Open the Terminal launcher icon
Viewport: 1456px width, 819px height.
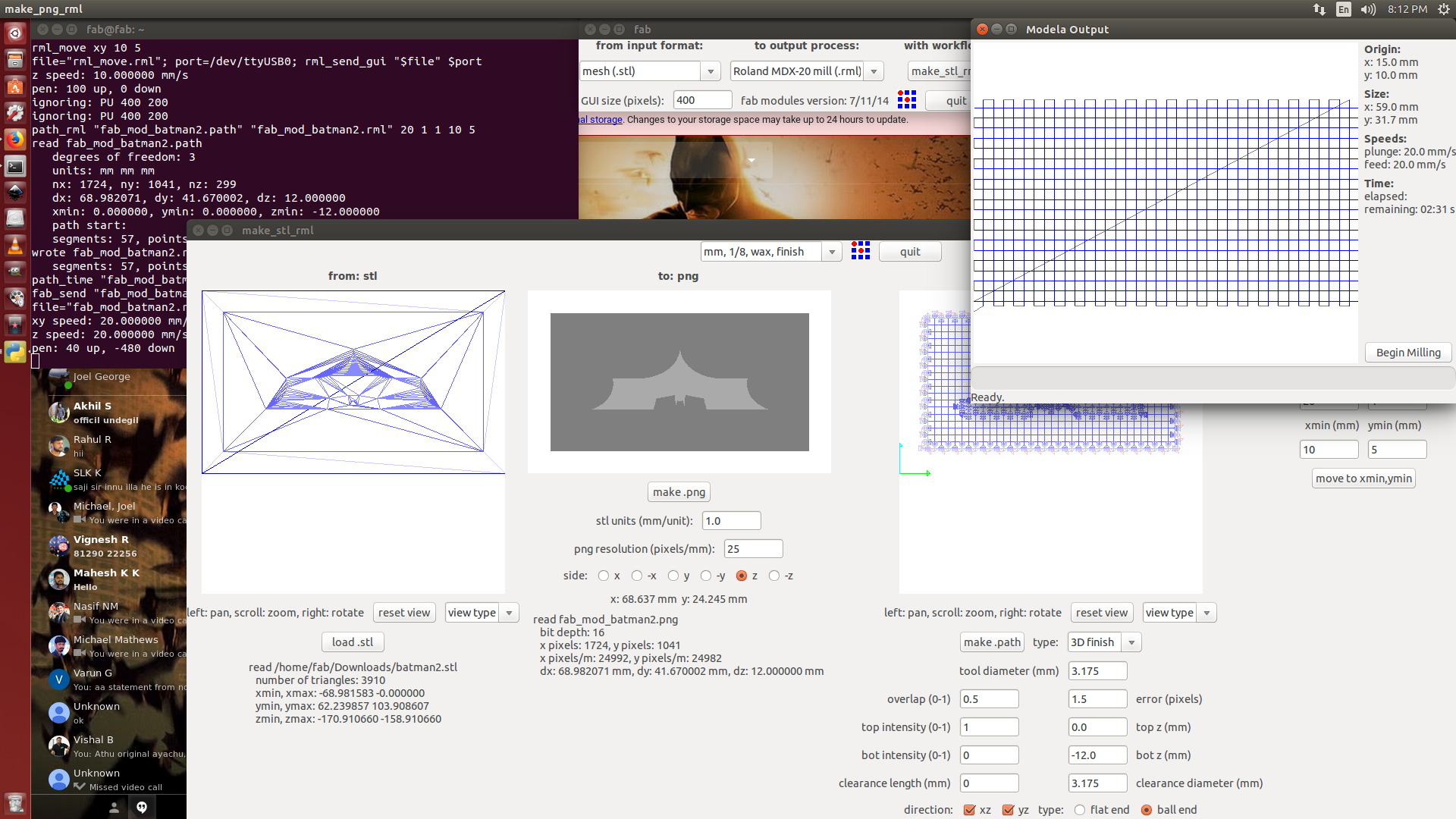coord(14,166)
